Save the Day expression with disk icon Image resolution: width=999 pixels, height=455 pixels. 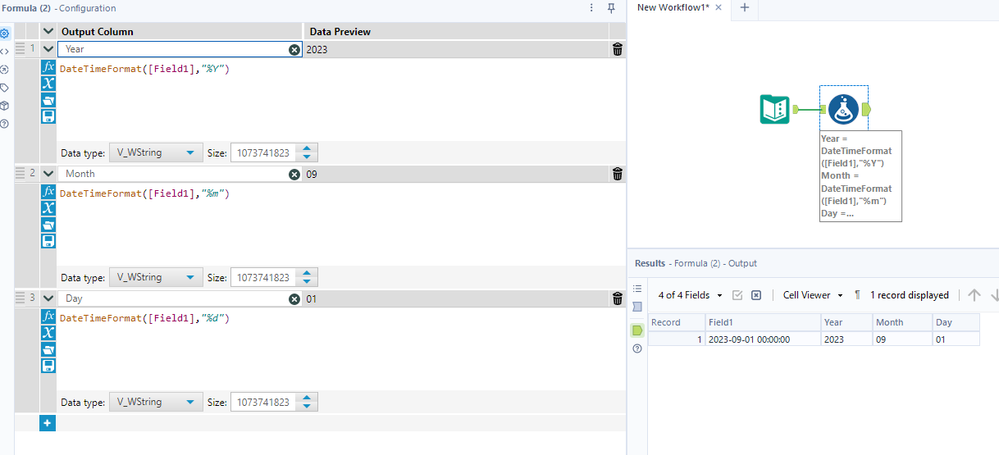coord(48,366)
